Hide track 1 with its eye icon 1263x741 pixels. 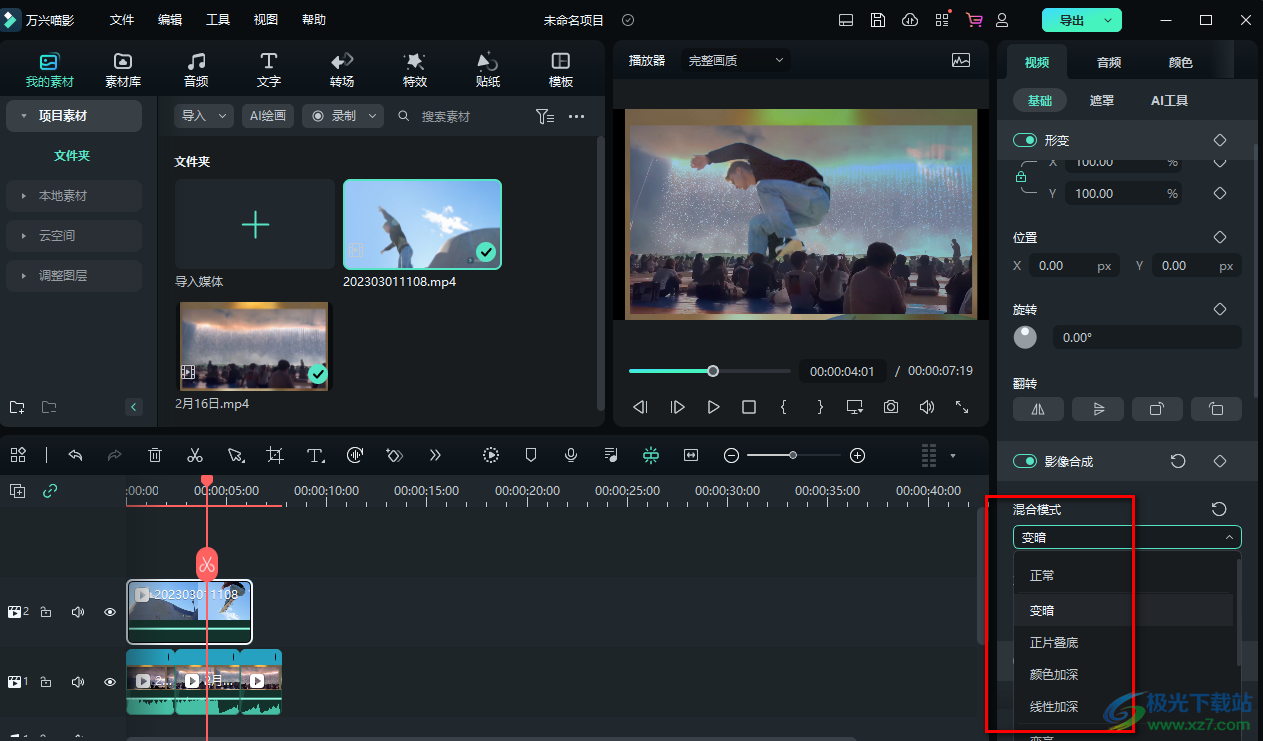[x=110, y=682]
